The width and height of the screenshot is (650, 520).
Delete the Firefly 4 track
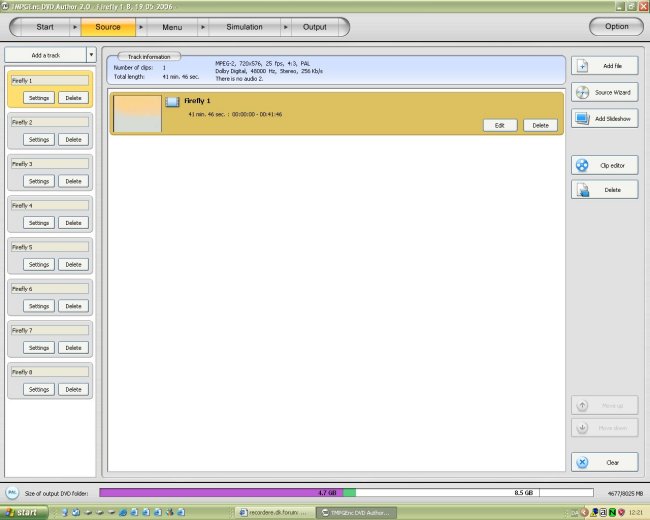pos(73,223)
